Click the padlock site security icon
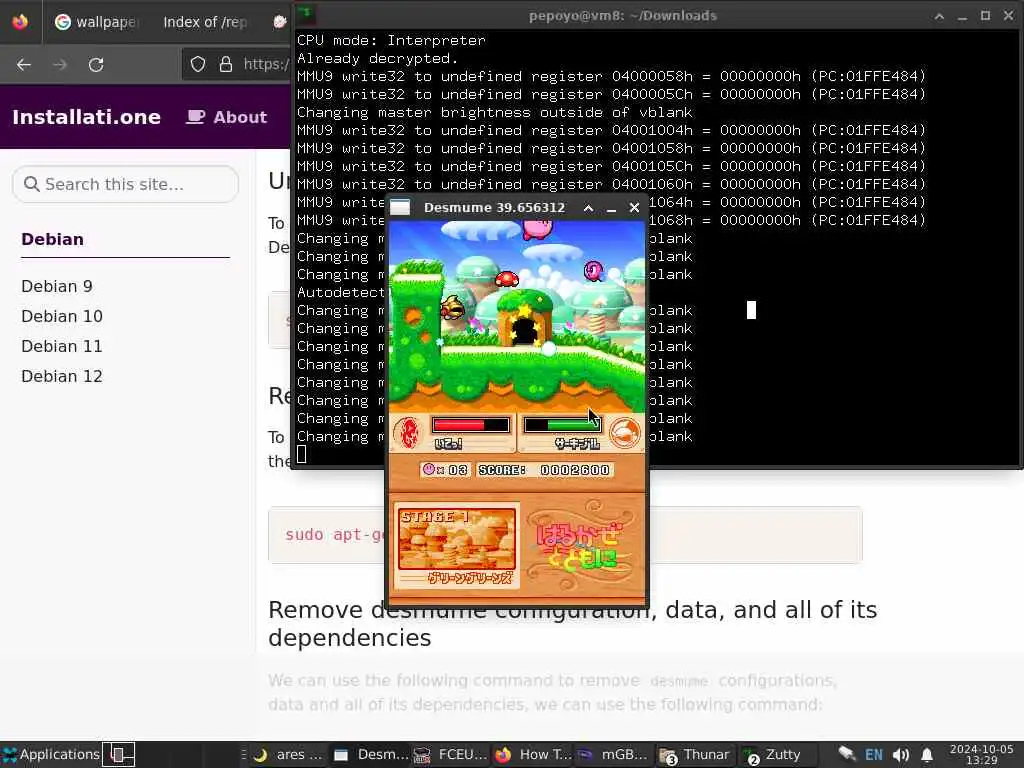The width and height of the screenshot is (1024, 768). [226, 64]
